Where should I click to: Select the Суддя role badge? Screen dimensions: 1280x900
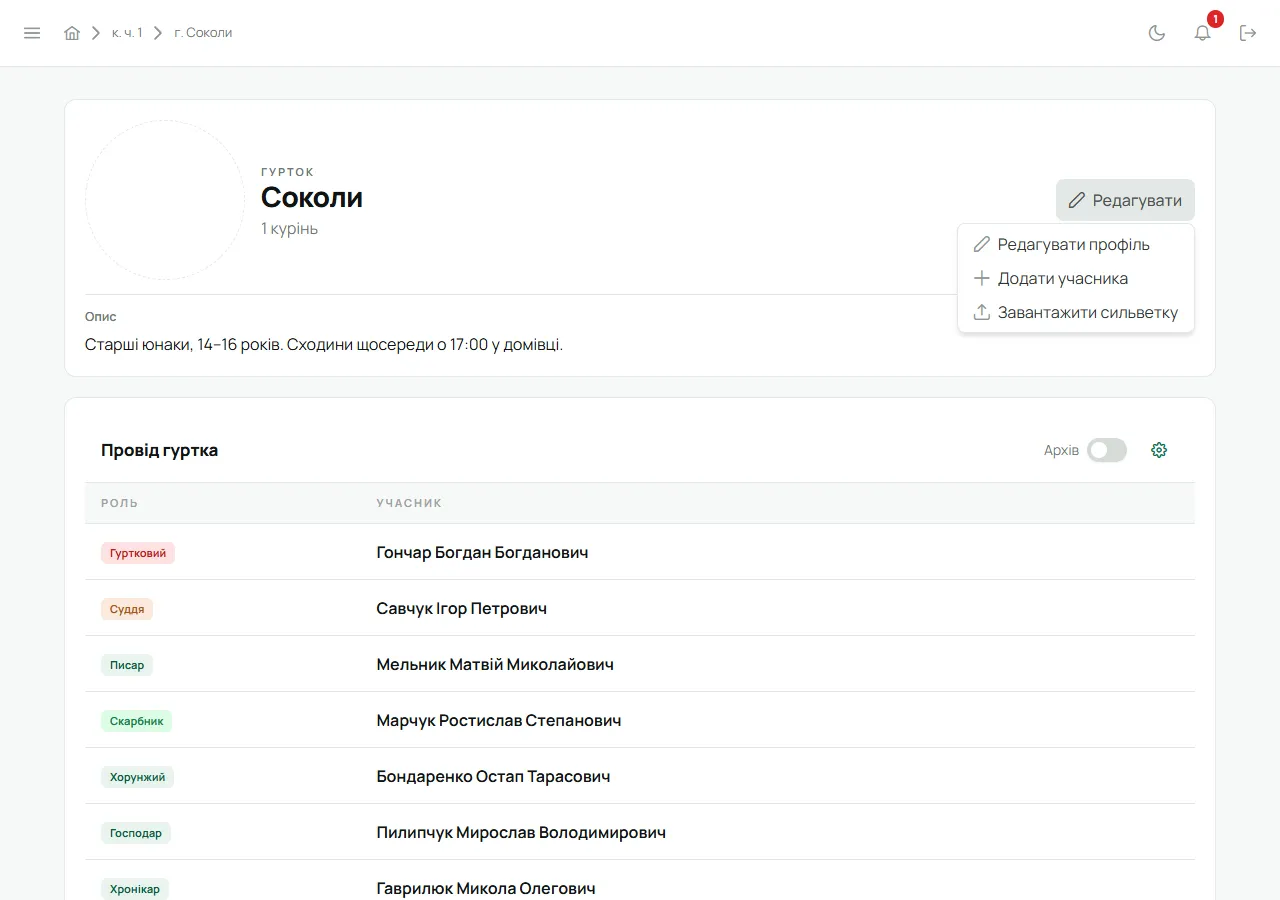coord(127,609)
